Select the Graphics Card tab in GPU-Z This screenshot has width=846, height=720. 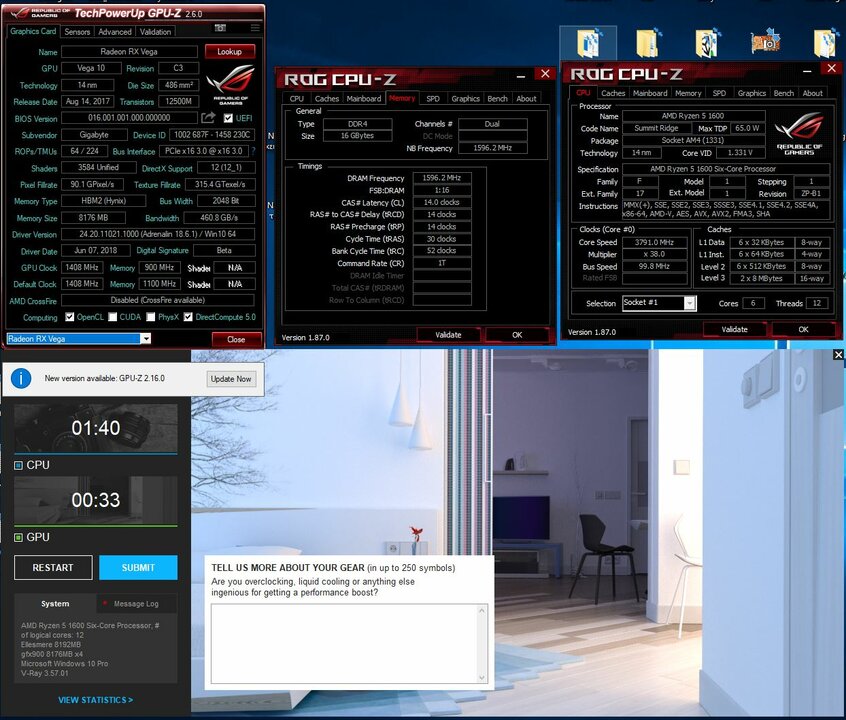point(33,31)
